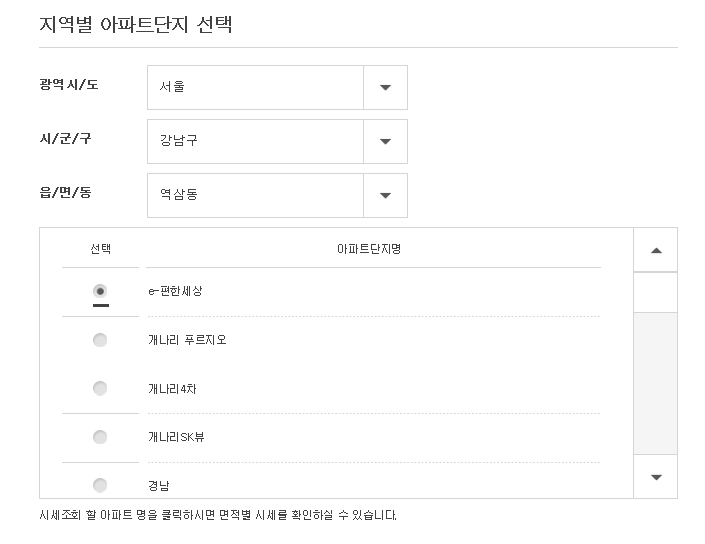Select the 경남 radio button
This screenshot has width=705, height=544.
pos(100,485)
